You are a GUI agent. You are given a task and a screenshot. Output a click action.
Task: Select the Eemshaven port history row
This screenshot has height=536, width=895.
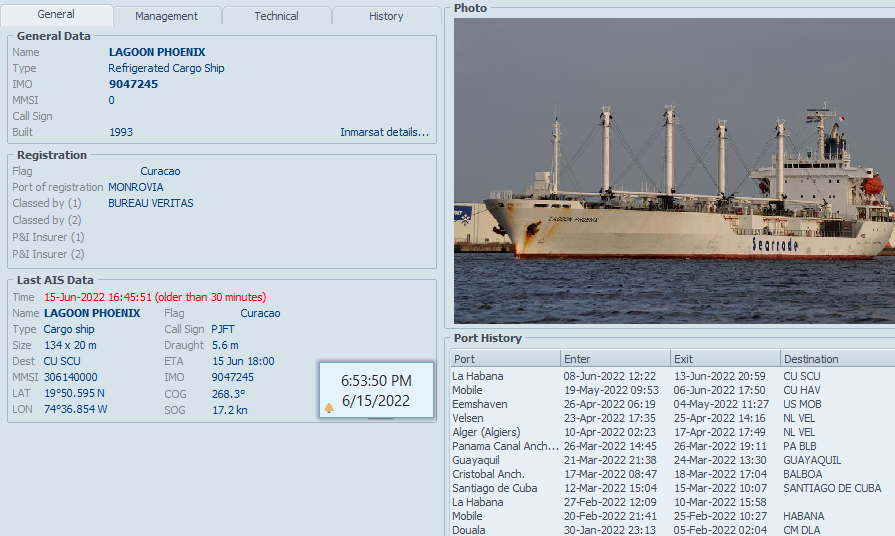672,404
